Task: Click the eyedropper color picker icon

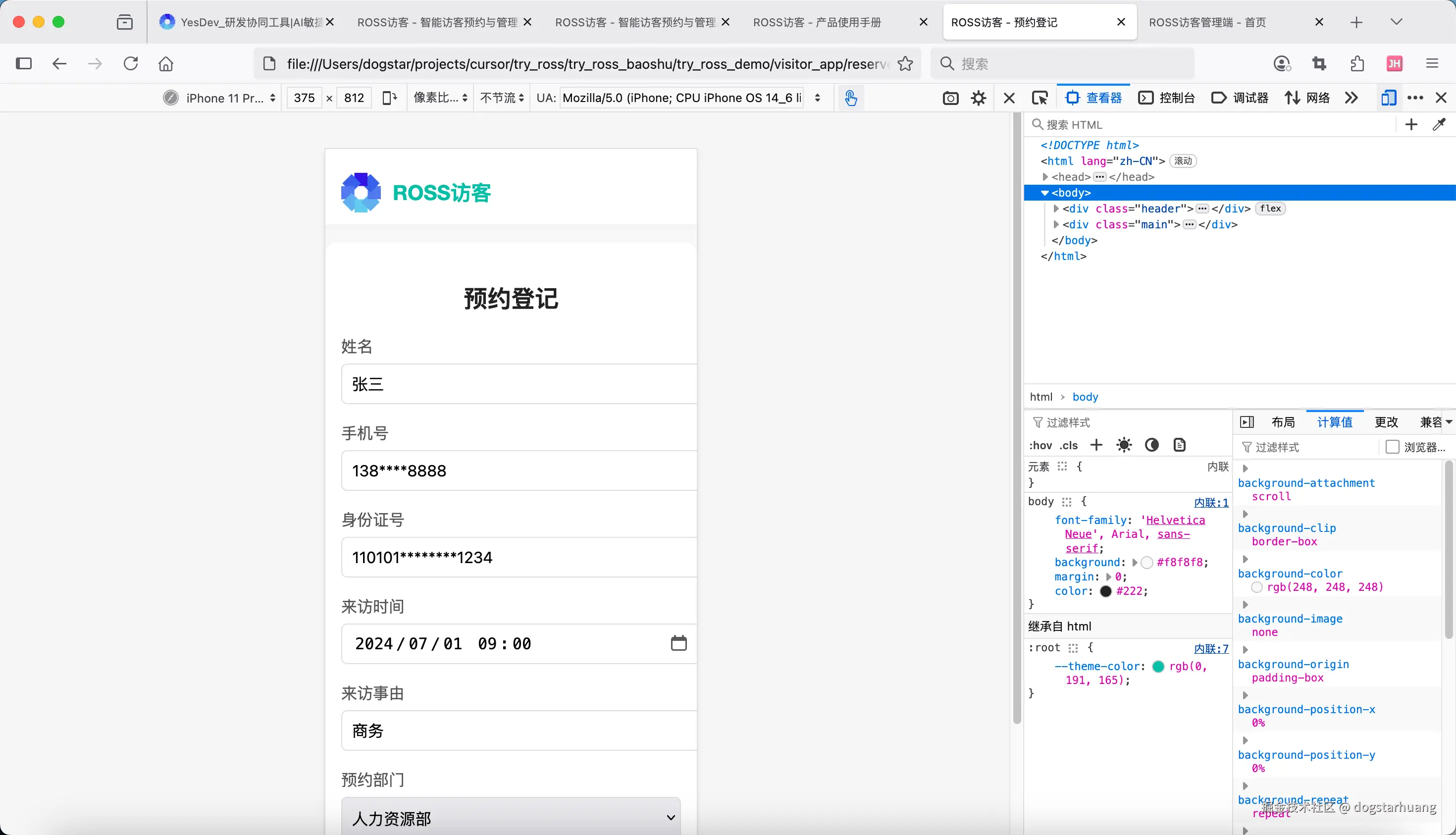Action: pos(1439,124)
